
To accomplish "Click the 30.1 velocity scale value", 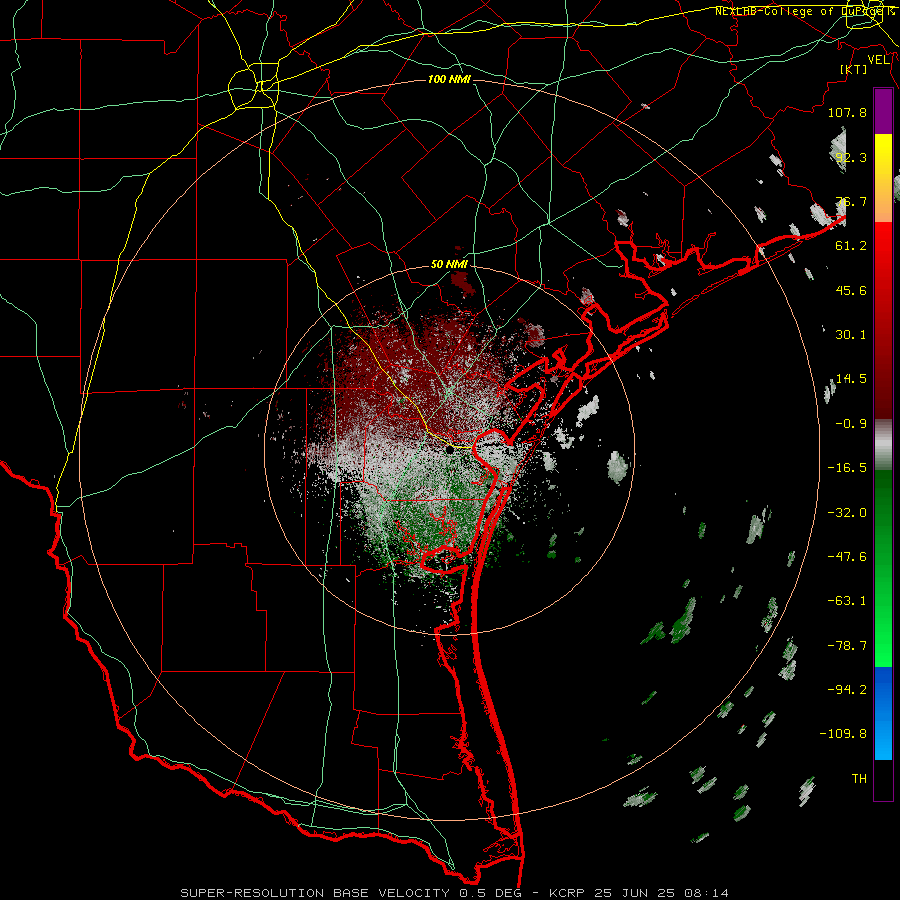I will pos(851,335).
